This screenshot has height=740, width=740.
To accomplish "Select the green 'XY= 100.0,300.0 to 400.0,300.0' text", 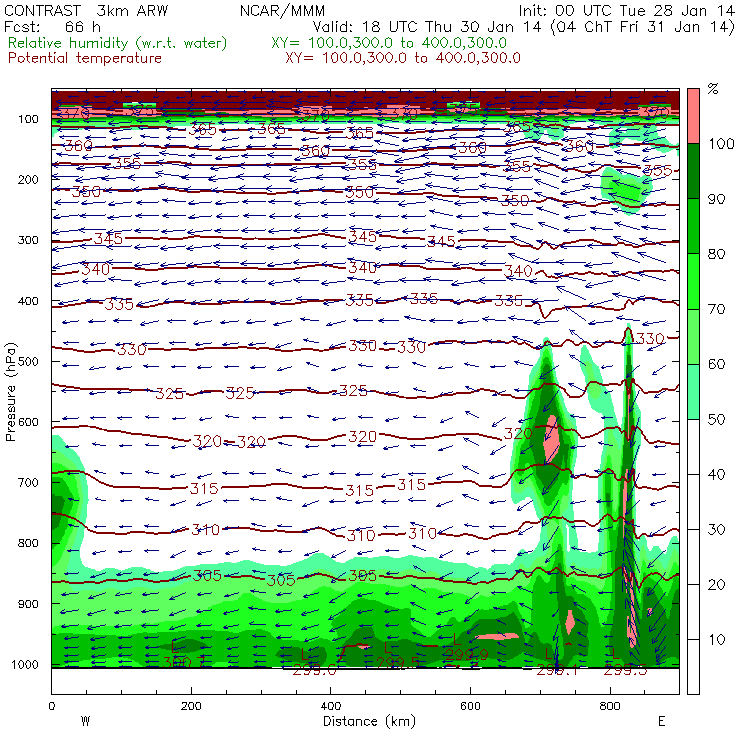I will (389, 43).
